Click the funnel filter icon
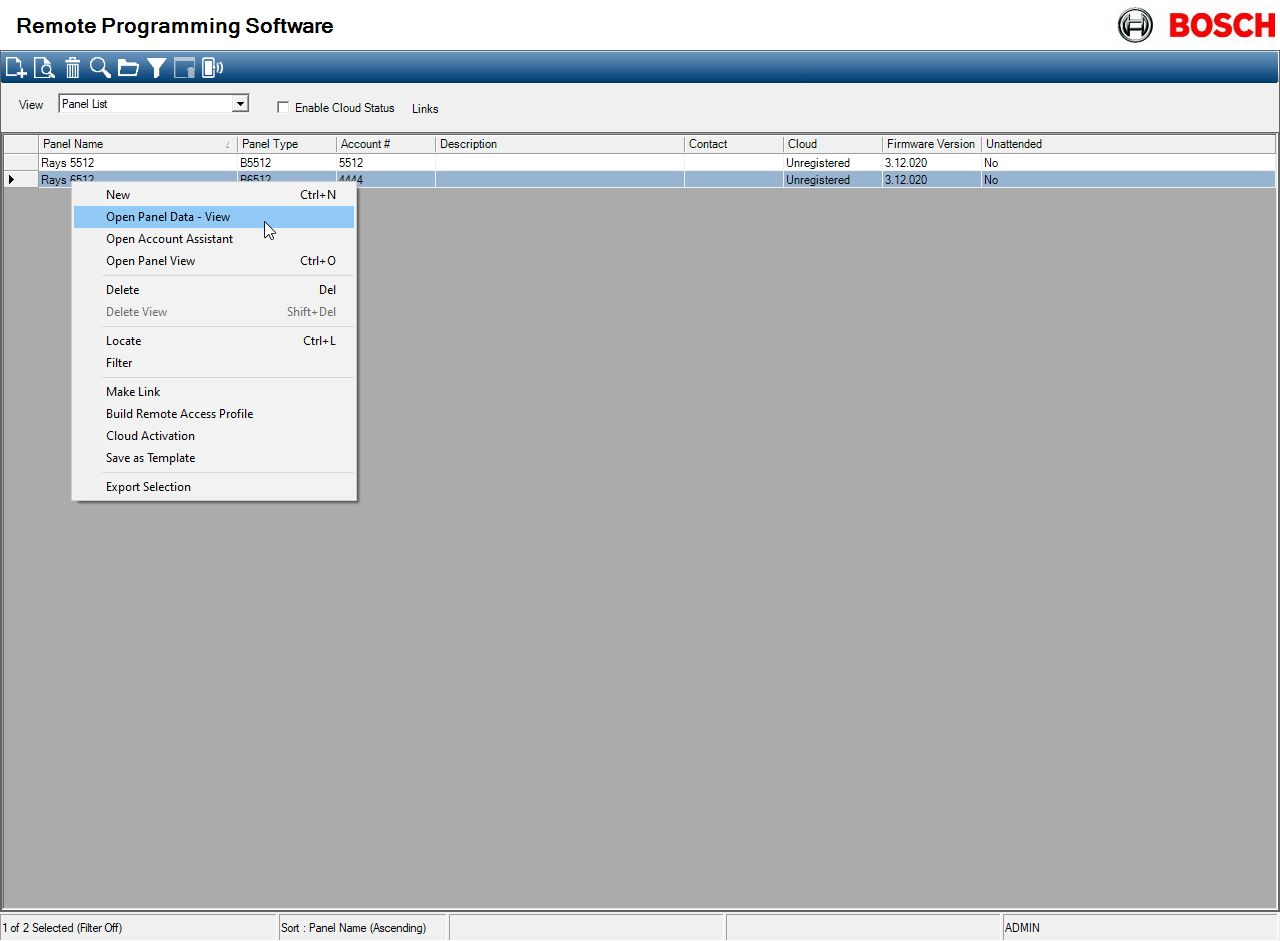 156,68
